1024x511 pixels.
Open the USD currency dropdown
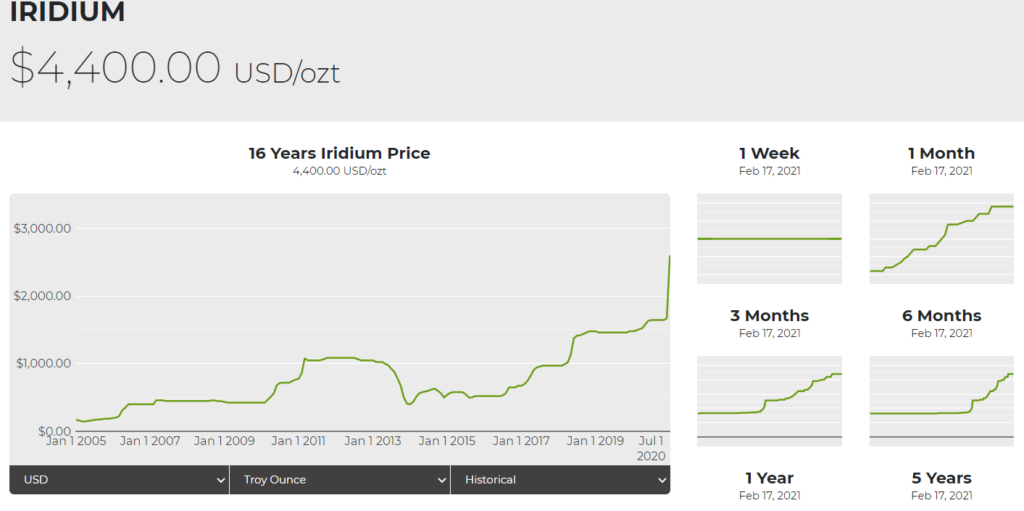pyautogui.click(x=120, y=480)
